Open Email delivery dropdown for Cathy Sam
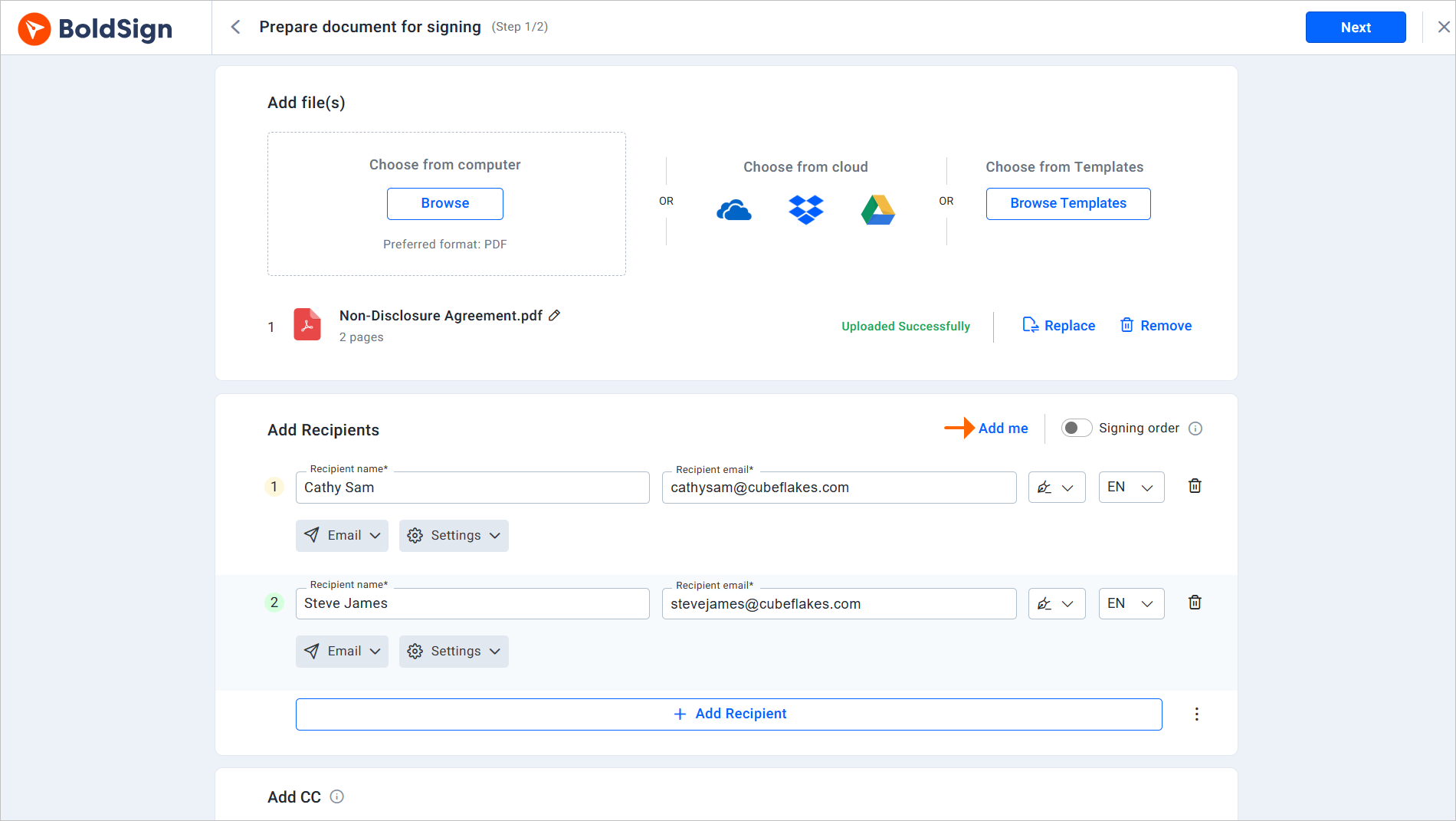 342,536
